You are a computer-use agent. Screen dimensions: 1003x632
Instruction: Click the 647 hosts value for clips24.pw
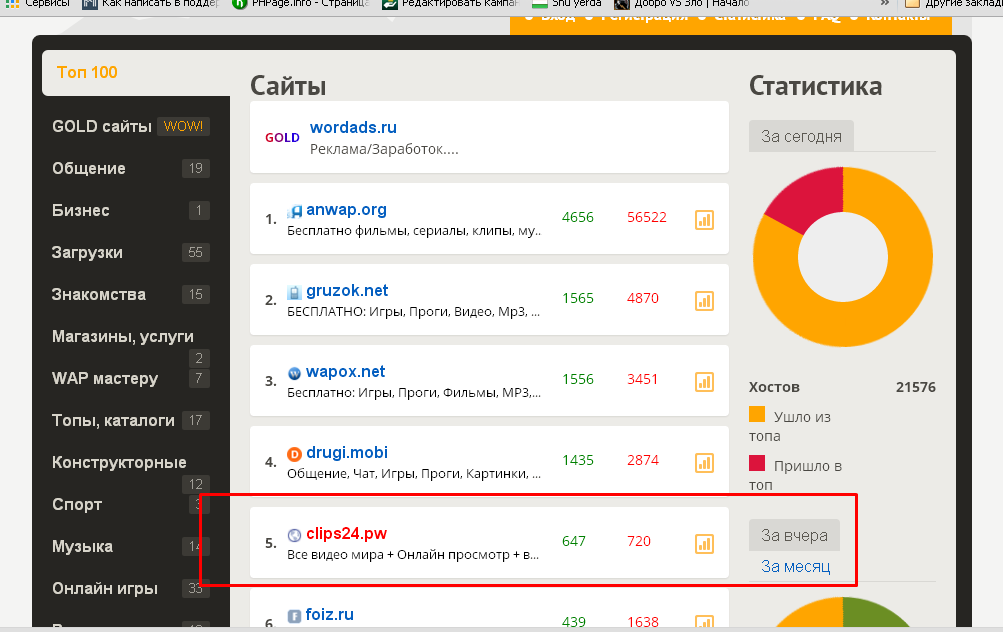pyautogui.click(x=574, y=541)
